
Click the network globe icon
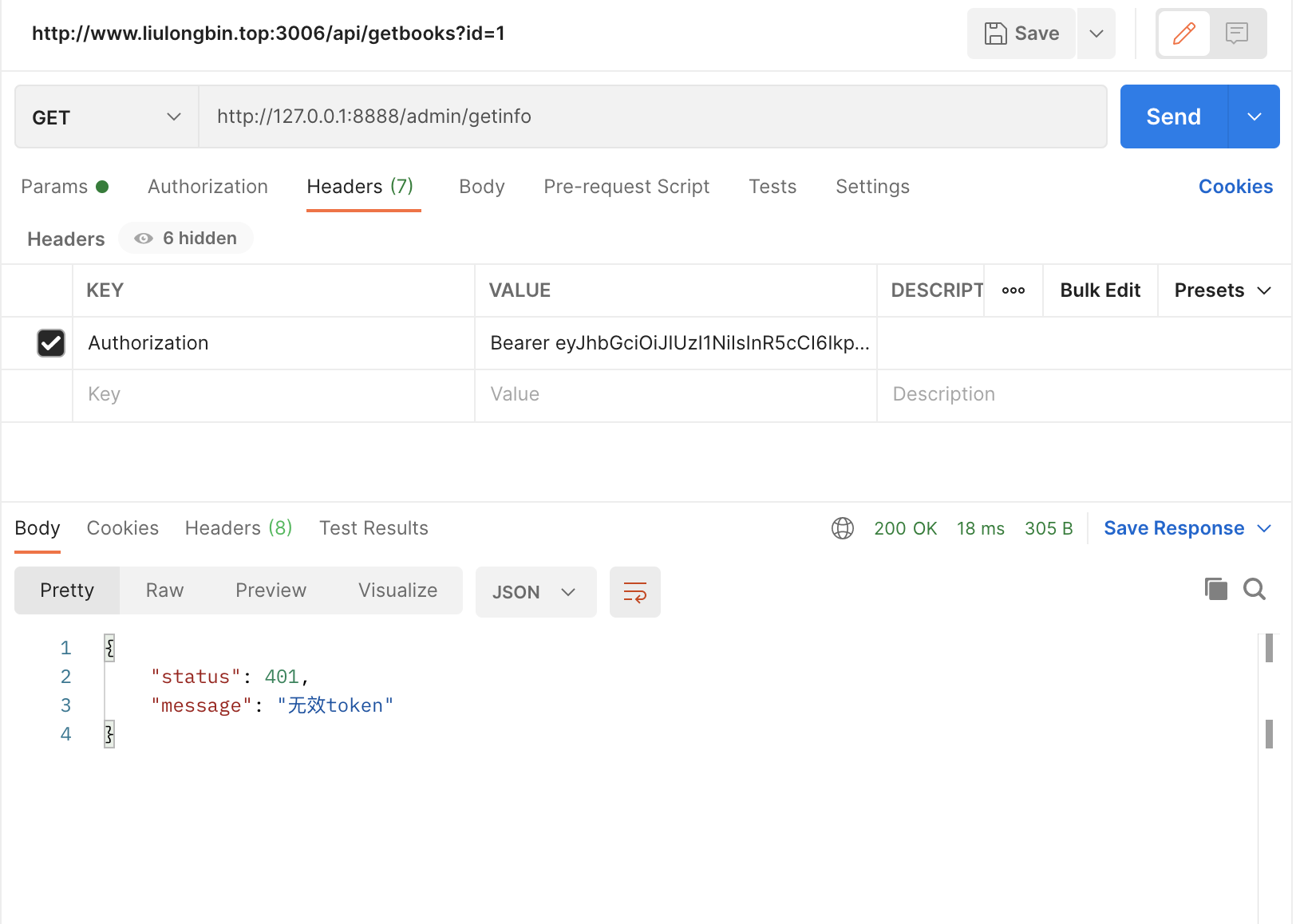pyautogui.click(x=842, y=528)
